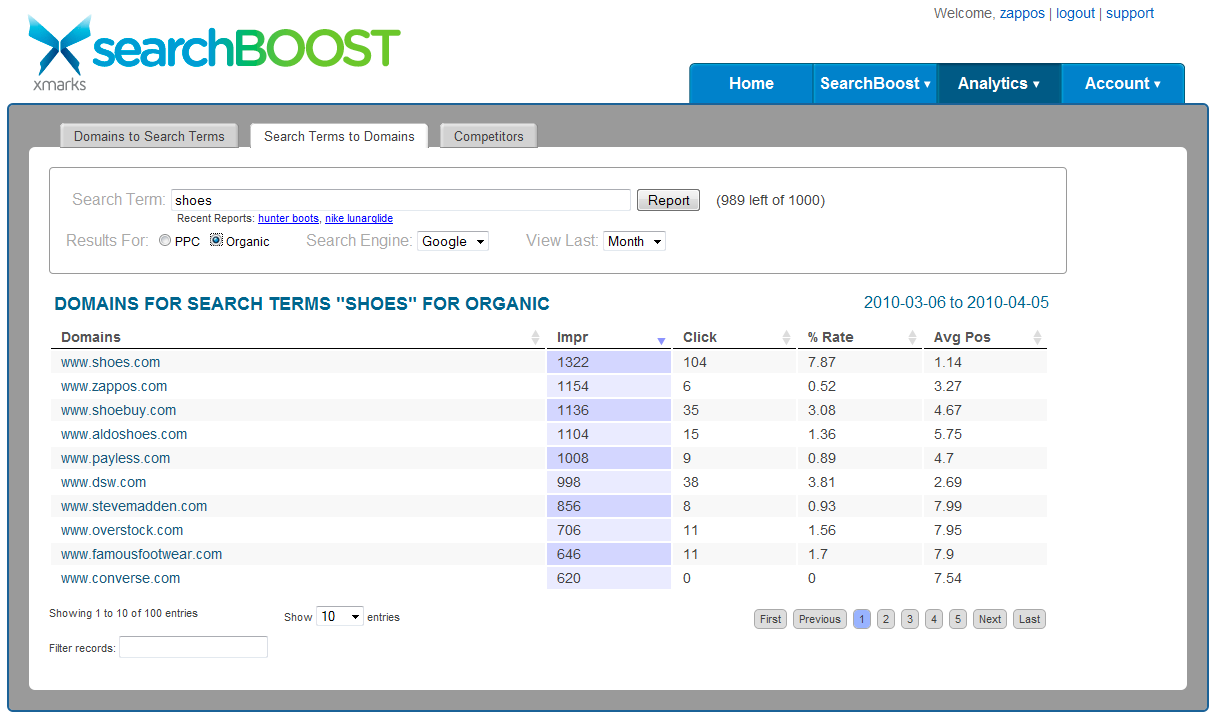This screenshot has width=1219, height=719.
Task: Switch to Domains to Search Terms tab
Action: pyautogui.click(x=149, y=136)
